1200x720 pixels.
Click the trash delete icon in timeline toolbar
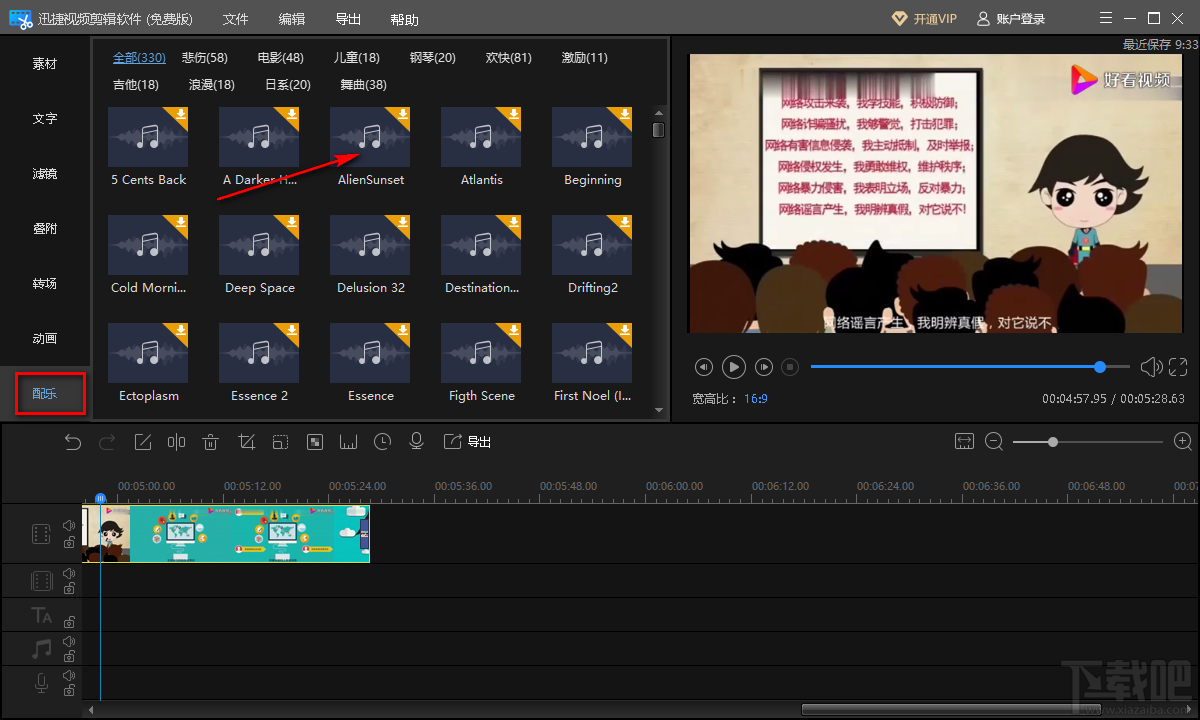[x=211, y=442]
